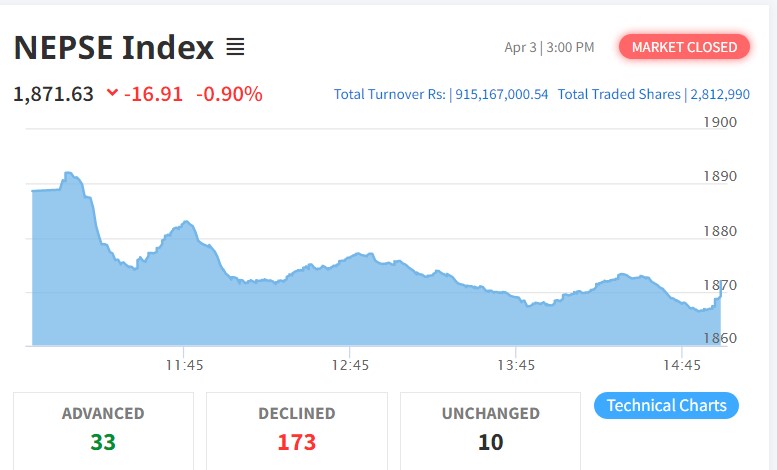Click the 12:45 time axis label

point(350,365)
